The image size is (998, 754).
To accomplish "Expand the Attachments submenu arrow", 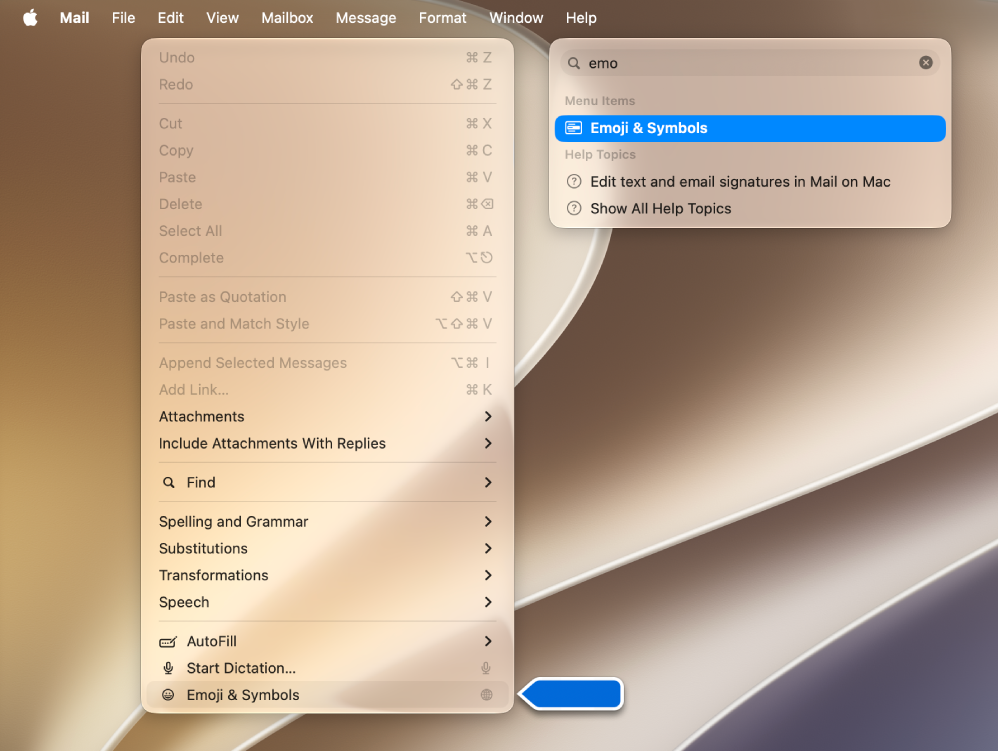I will tap(488, 416).
